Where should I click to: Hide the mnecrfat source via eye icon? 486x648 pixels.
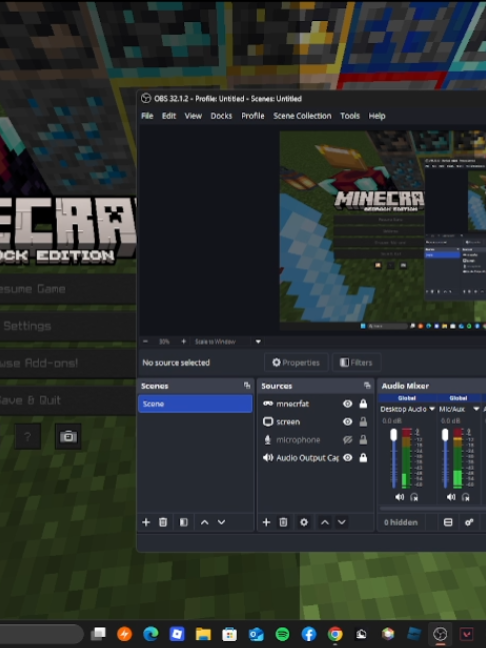348,404
